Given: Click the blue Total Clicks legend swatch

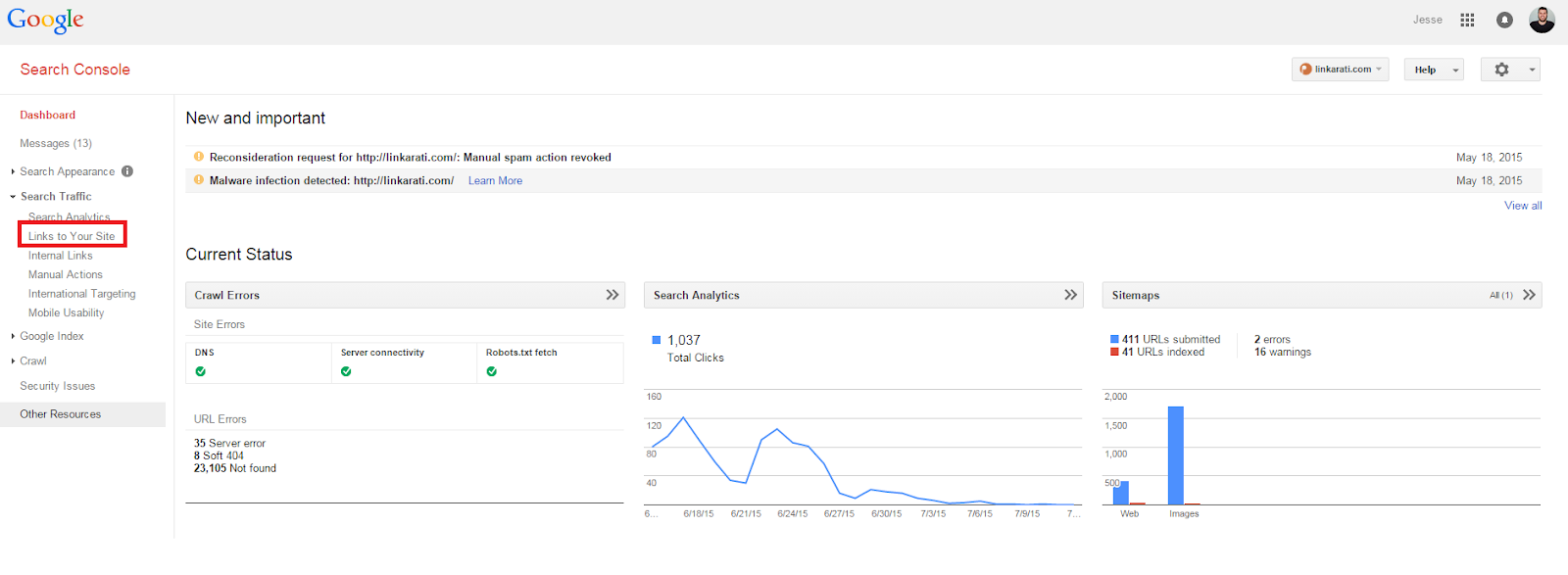Looking at the screenshot, I should [x=657, y=340].
